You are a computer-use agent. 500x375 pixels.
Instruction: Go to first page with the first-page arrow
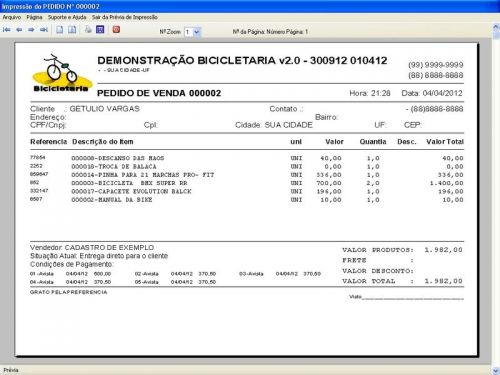[x=6, y=30]
